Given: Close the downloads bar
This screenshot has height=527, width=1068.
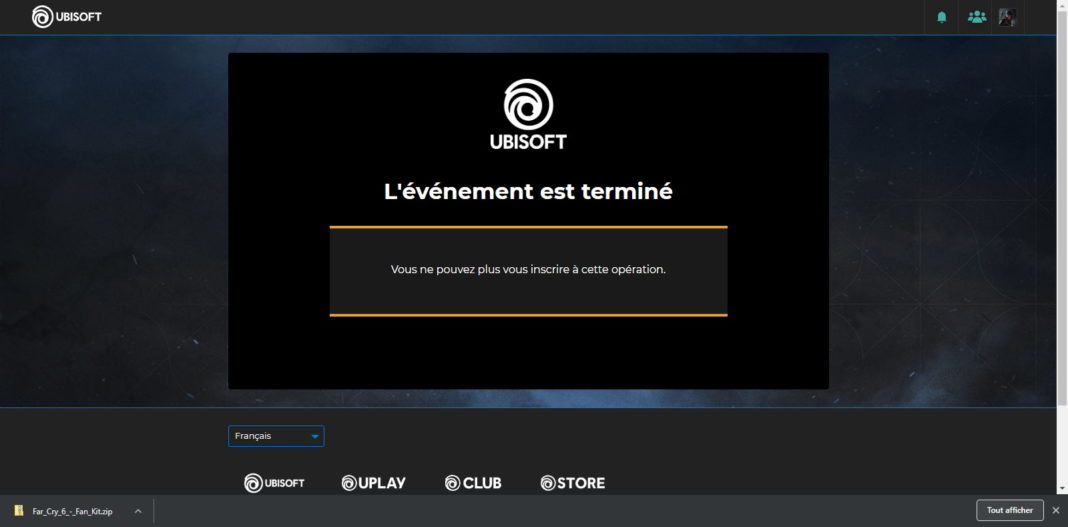Looking at the screenshot, I should [x=1056, y=510].
